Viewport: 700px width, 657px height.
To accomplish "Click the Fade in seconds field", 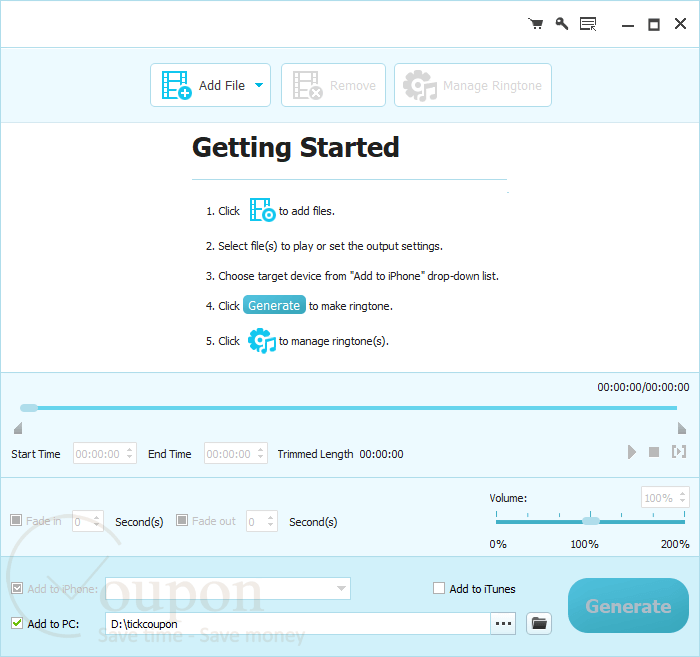I will 88,521.
